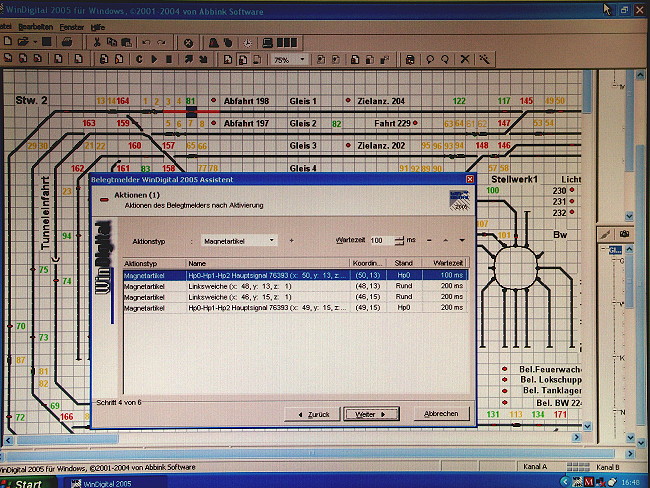Click the round X stop icon
The image size is (650, 488).
(x=188, y=43)
